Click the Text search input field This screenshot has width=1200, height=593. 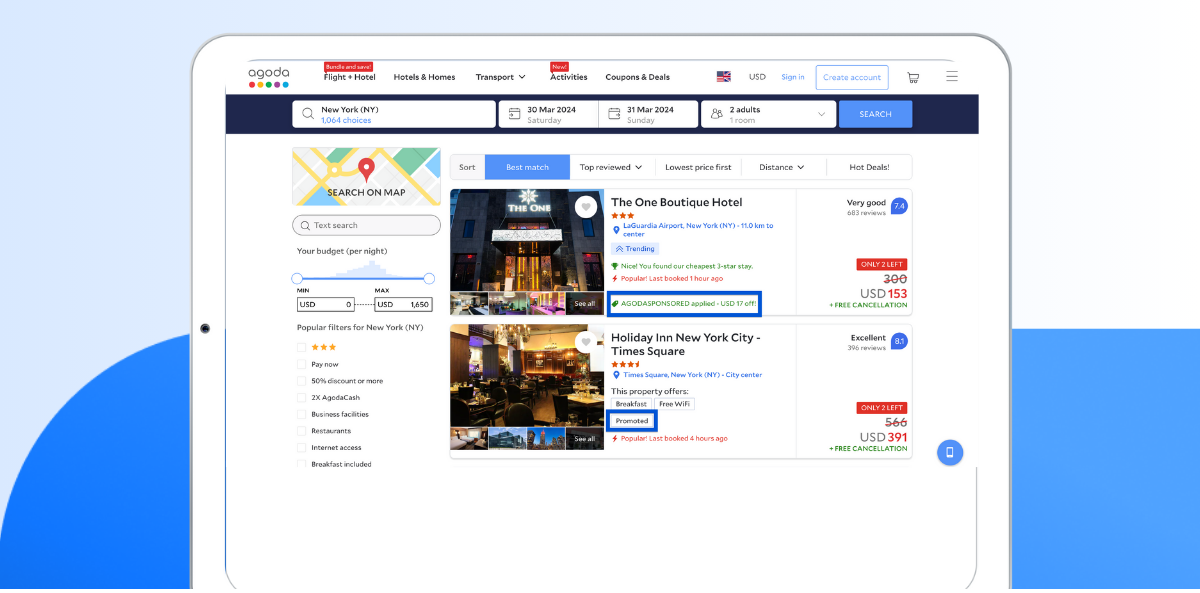366,225
